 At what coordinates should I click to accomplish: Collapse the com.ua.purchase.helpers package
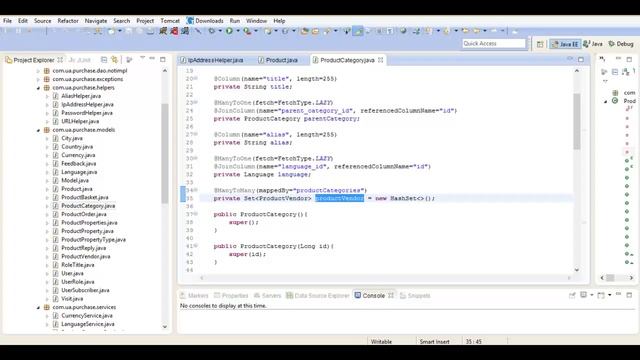(x=38, y=88)
